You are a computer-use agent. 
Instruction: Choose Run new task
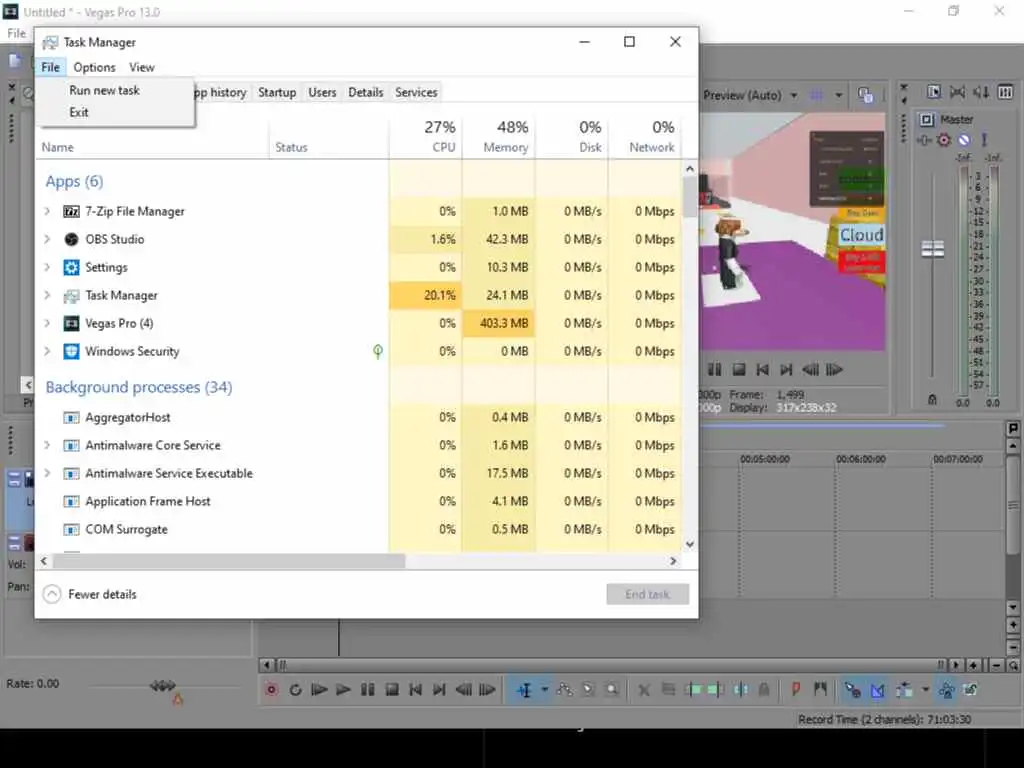[104, 90]
